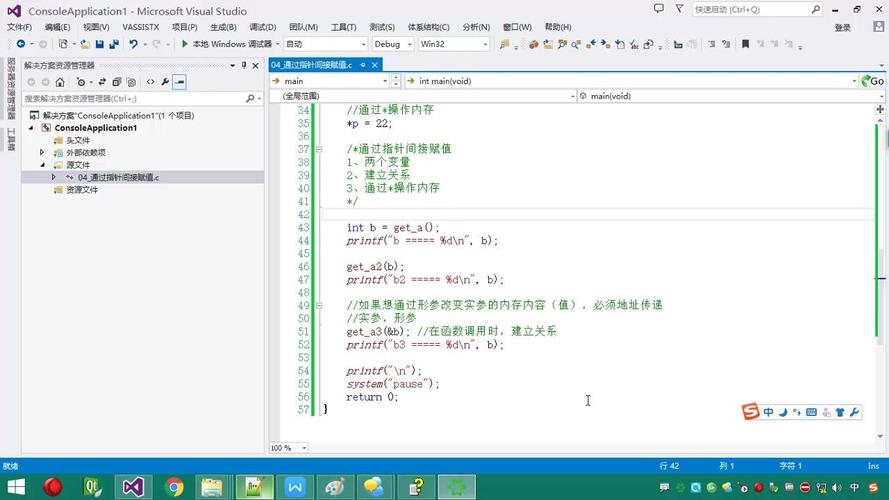Toggle the Preview Selected Items button
Image resolution: width=889 pixels, height=500 pixels.
(180, 82)
